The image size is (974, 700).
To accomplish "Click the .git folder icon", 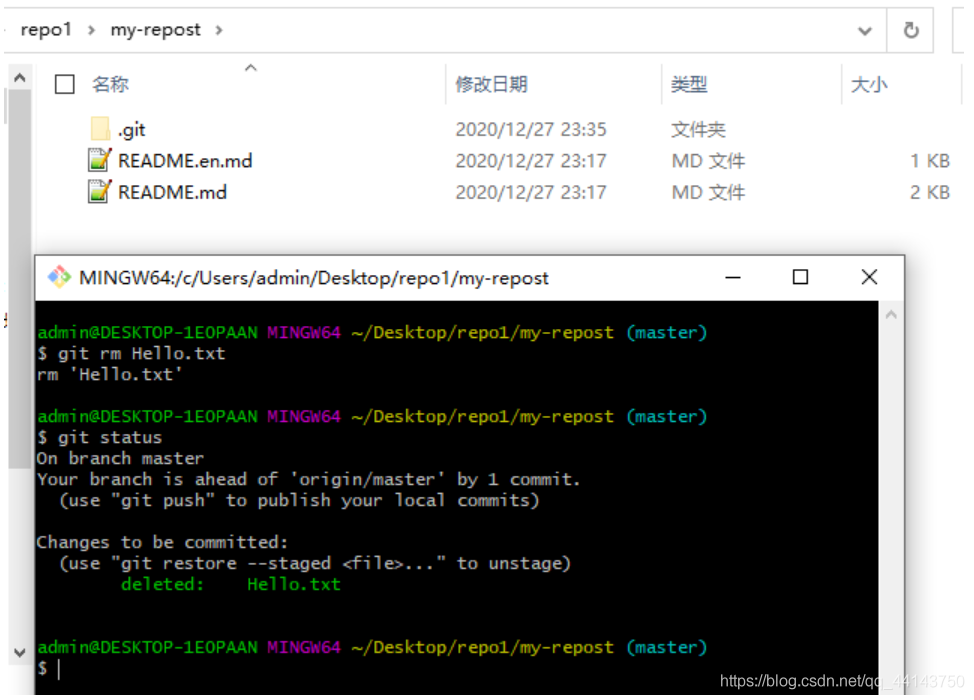I will 99,129.
